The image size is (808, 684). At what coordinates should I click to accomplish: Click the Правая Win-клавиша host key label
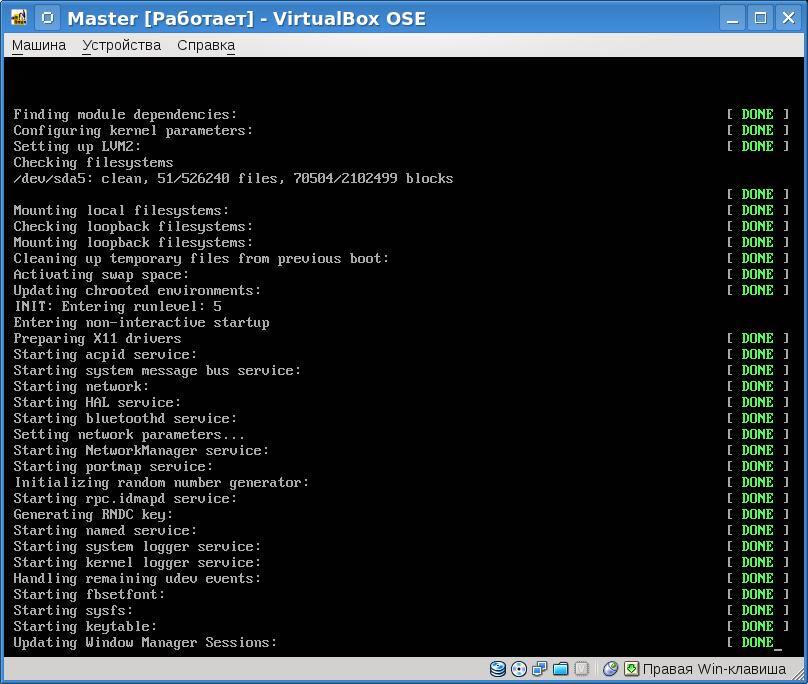pos(714,669)
